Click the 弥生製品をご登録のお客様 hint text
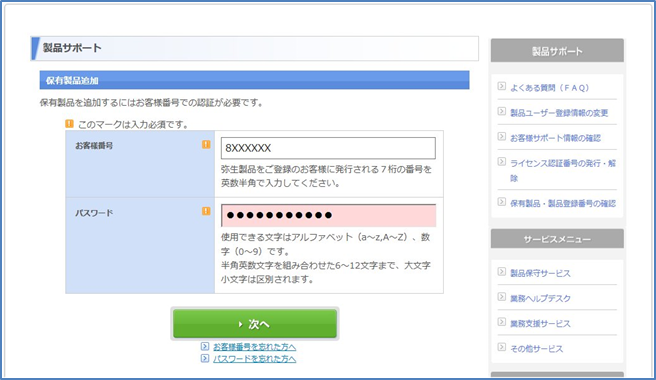 [x=326, y=176]
